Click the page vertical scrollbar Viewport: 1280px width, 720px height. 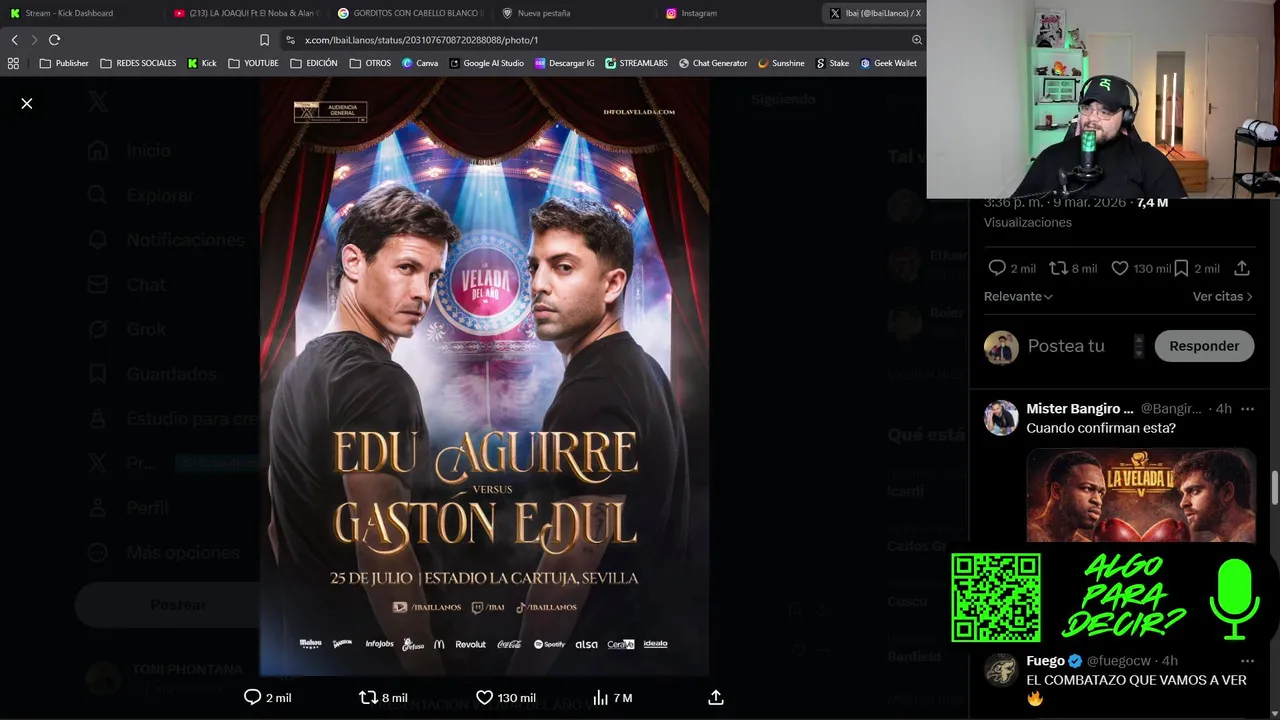click(1274, 488)
